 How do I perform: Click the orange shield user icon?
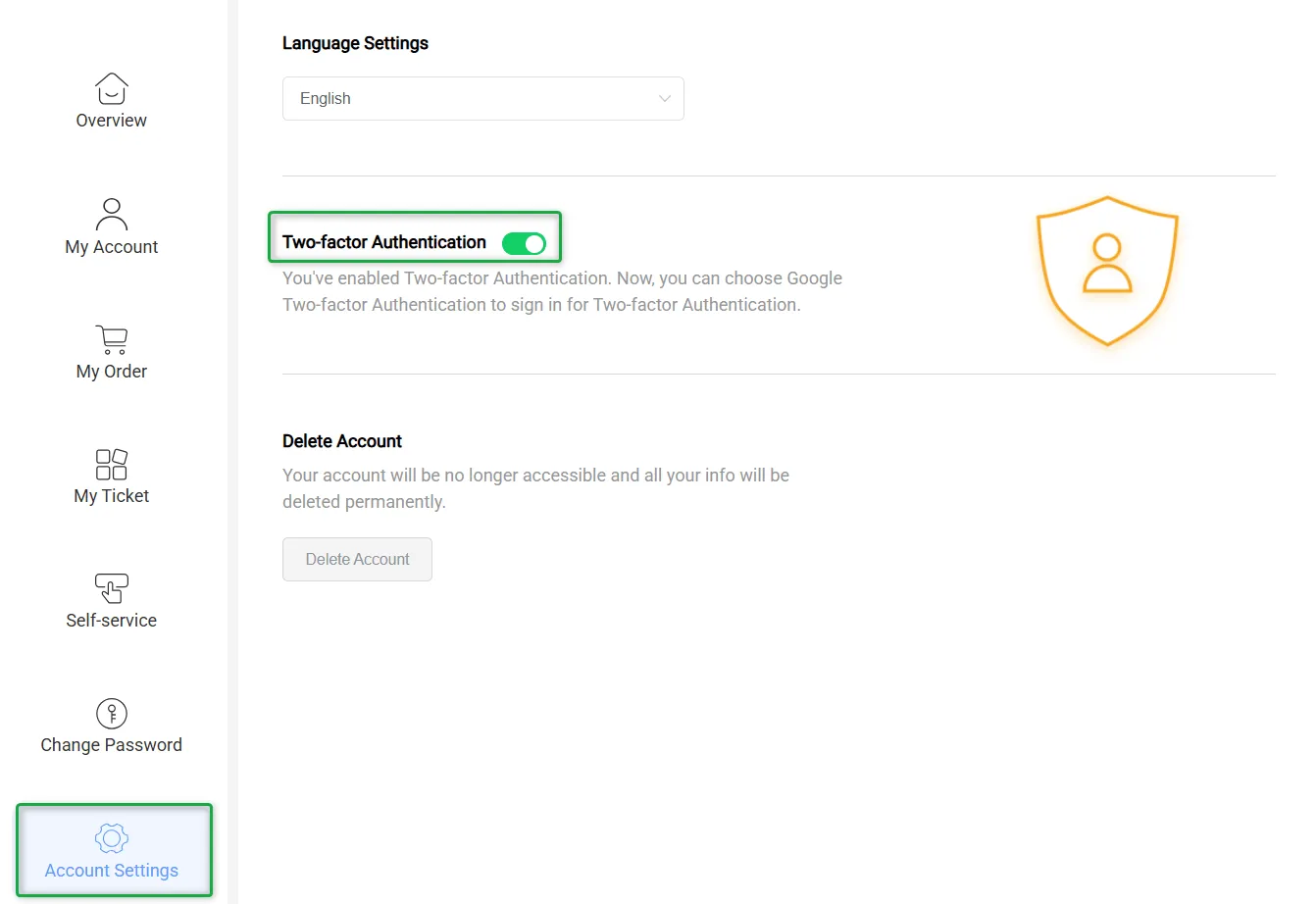click(1106, 271)
